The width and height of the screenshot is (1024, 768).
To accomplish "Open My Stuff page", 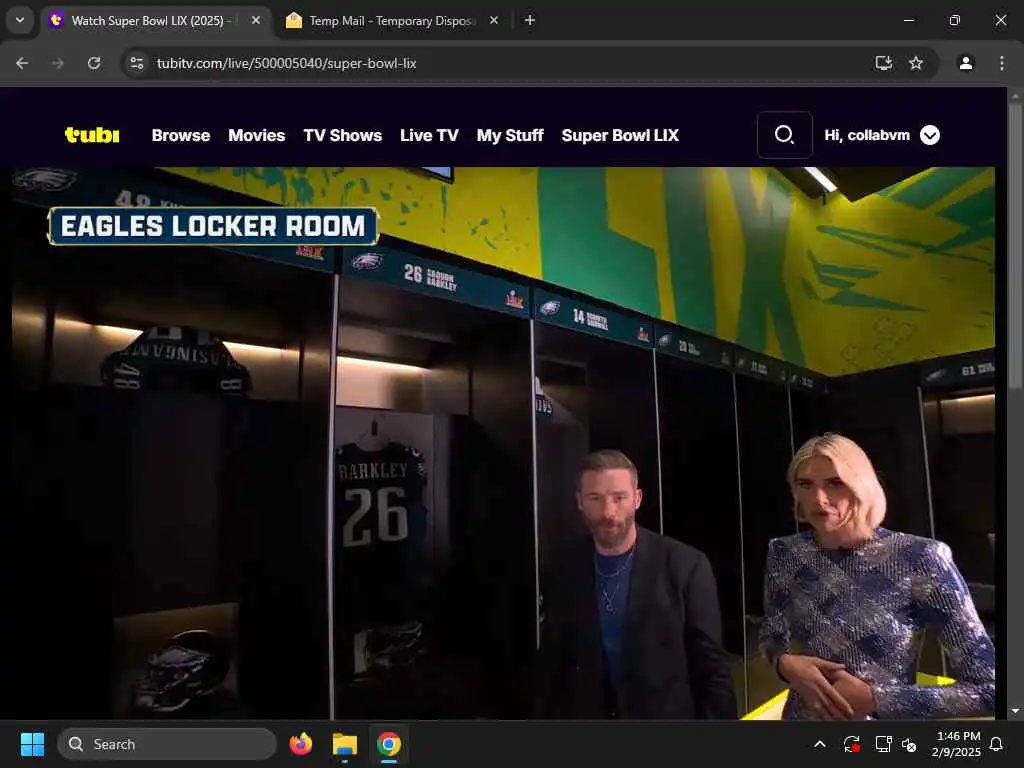I will (510, 135).
